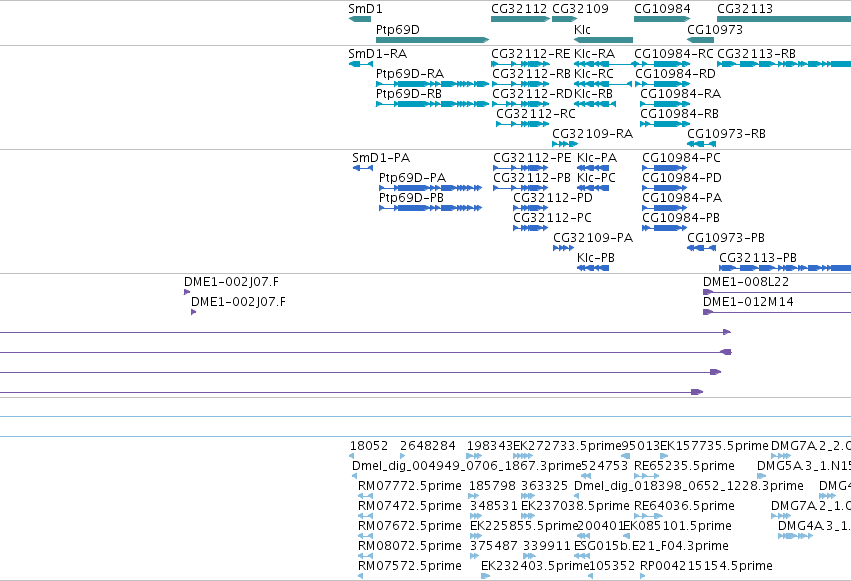This screenshot has height=581, width=851.
Task: Choose transcript CG32112-RC
Action: click(x=536, y=114)
